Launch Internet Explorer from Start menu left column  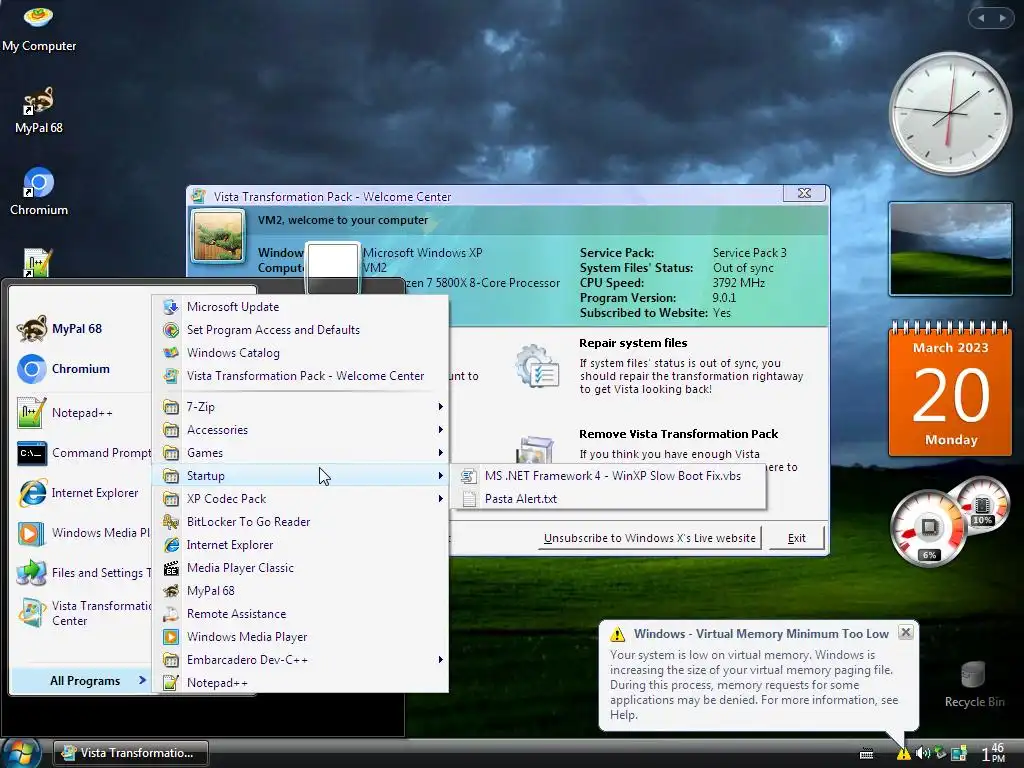pyautogui.click(x=78, y=492)
